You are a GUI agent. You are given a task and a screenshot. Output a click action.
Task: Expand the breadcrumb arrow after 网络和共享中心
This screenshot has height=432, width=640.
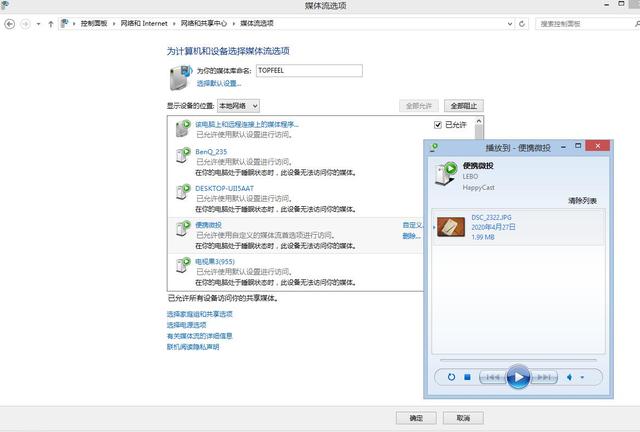[234, 24]
